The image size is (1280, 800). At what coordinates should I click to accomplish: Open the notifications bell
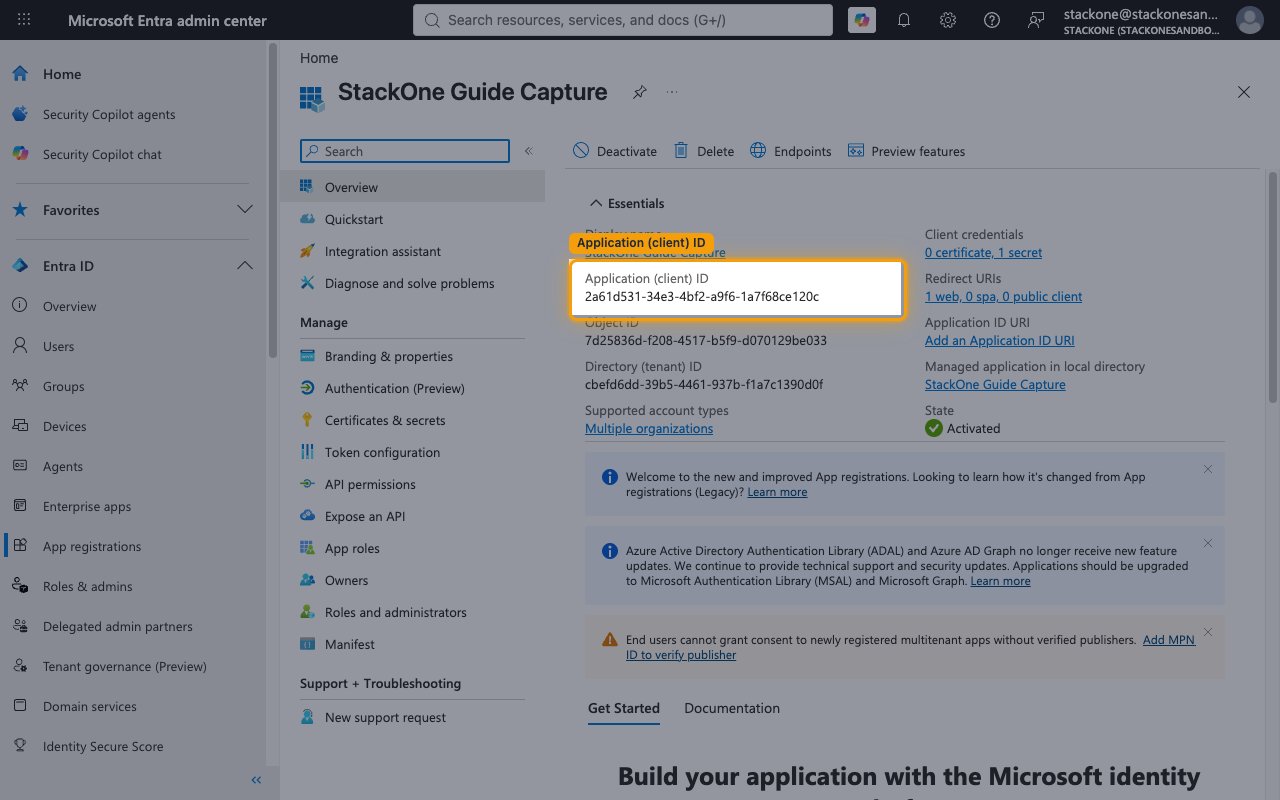click(904, 20)
